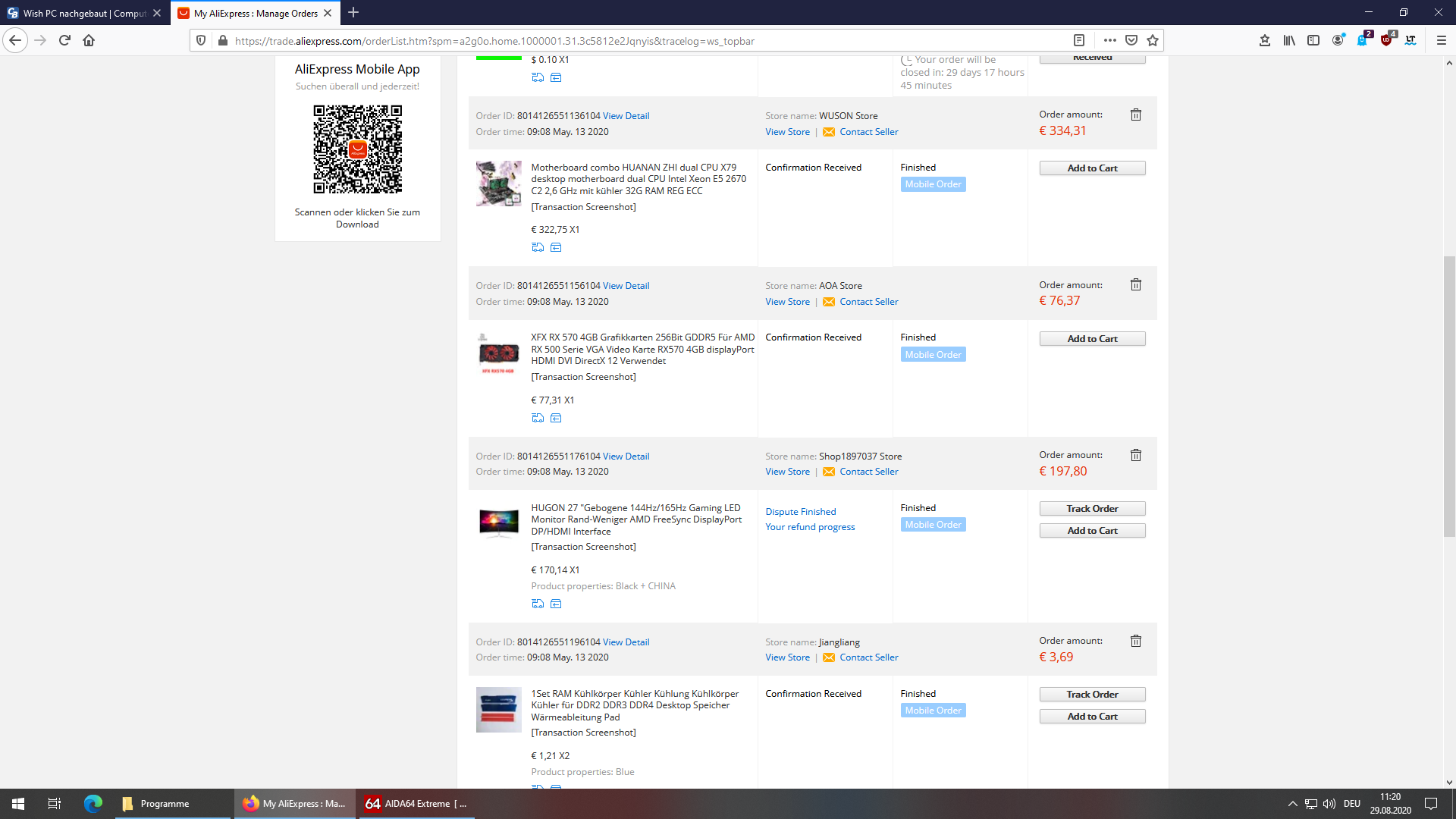Click the envelope icon next to Jiangliang Contact Seller
The width and height of the screenshot is (1456, 819).
click(x=829, y=657)
